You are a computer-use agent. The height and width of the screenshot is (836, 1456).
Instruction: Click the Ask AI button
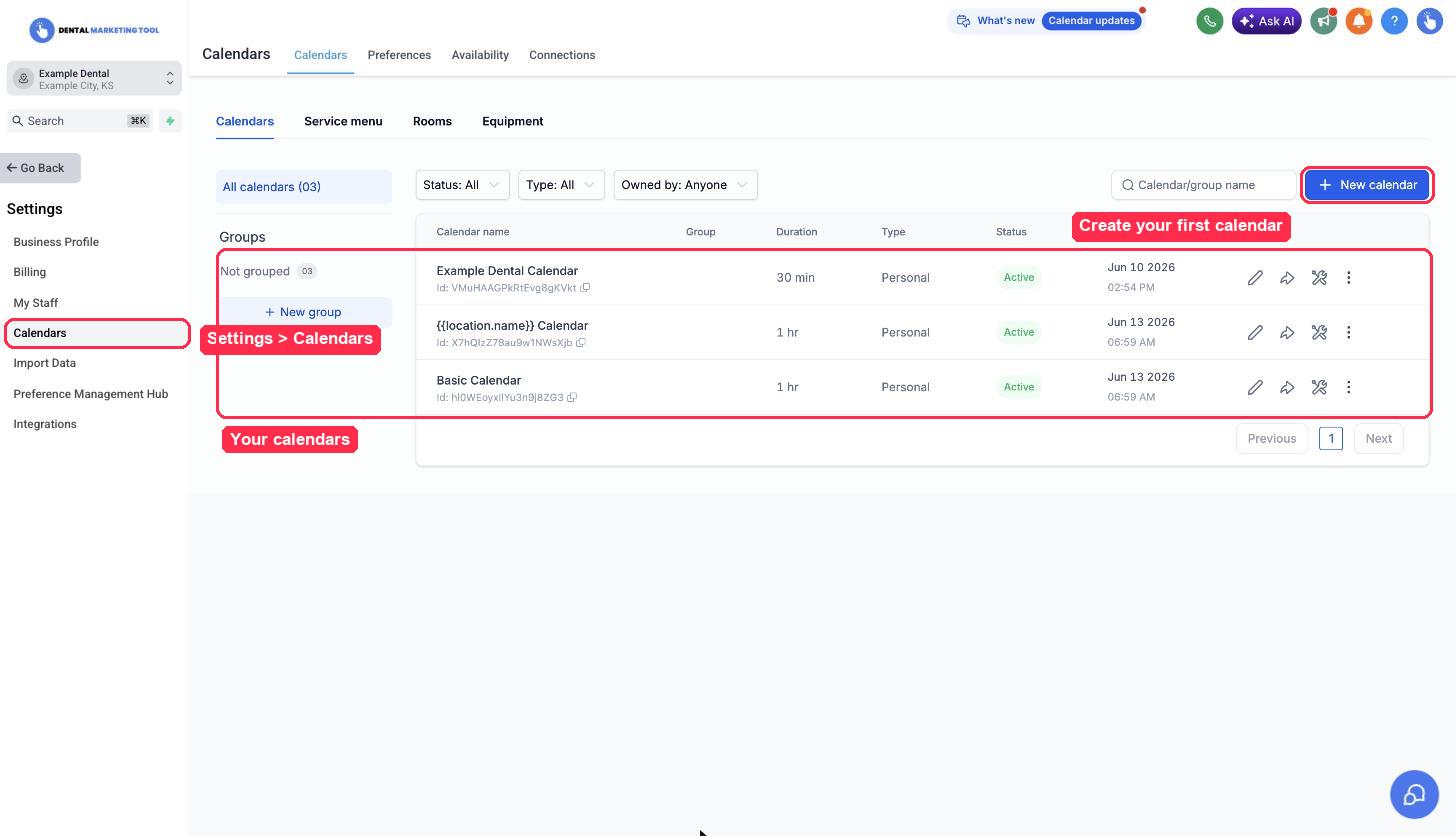[1266, 21]
